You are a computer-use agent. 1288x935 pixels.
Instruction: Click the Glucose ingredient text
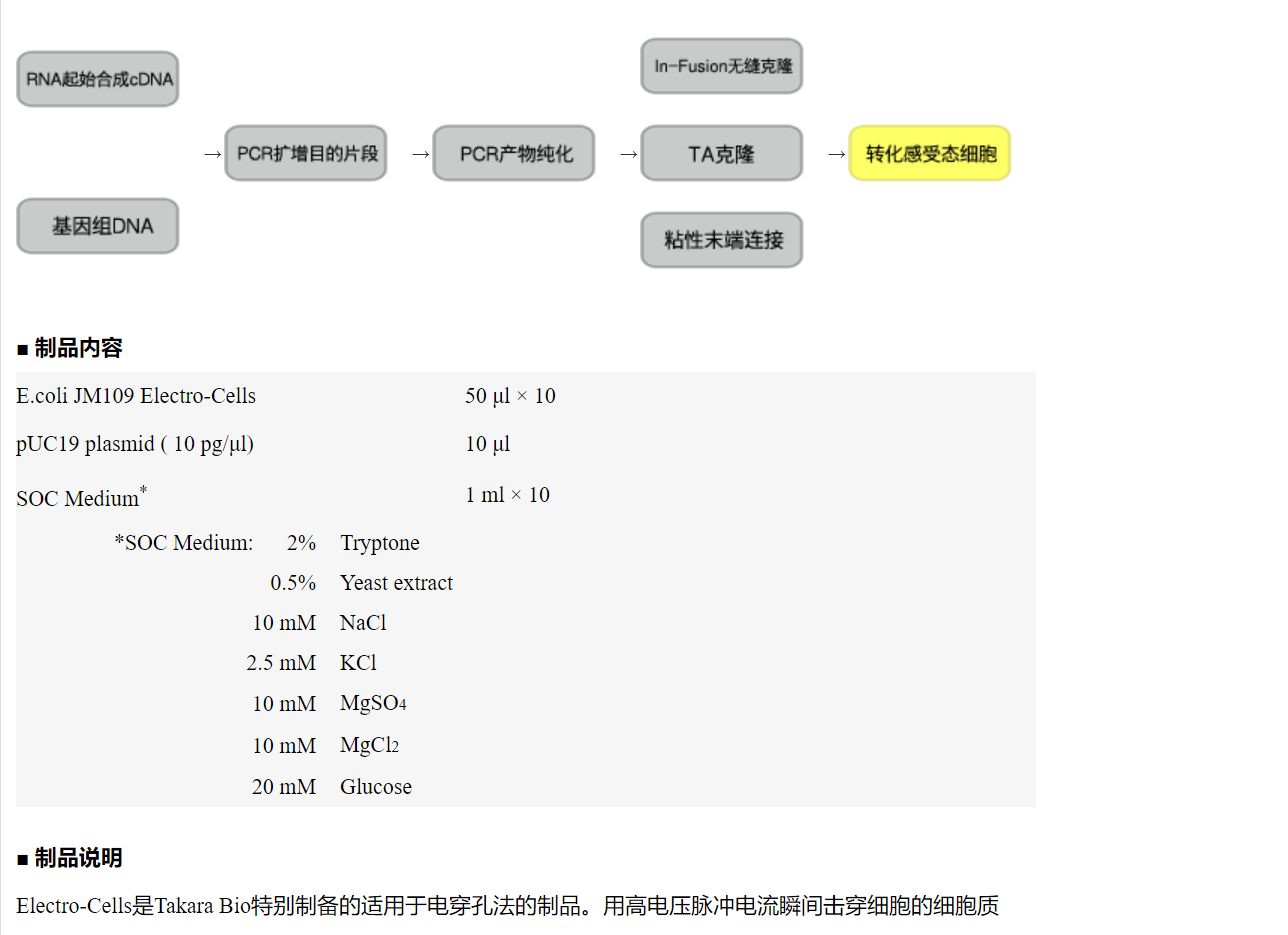point(376,787)
